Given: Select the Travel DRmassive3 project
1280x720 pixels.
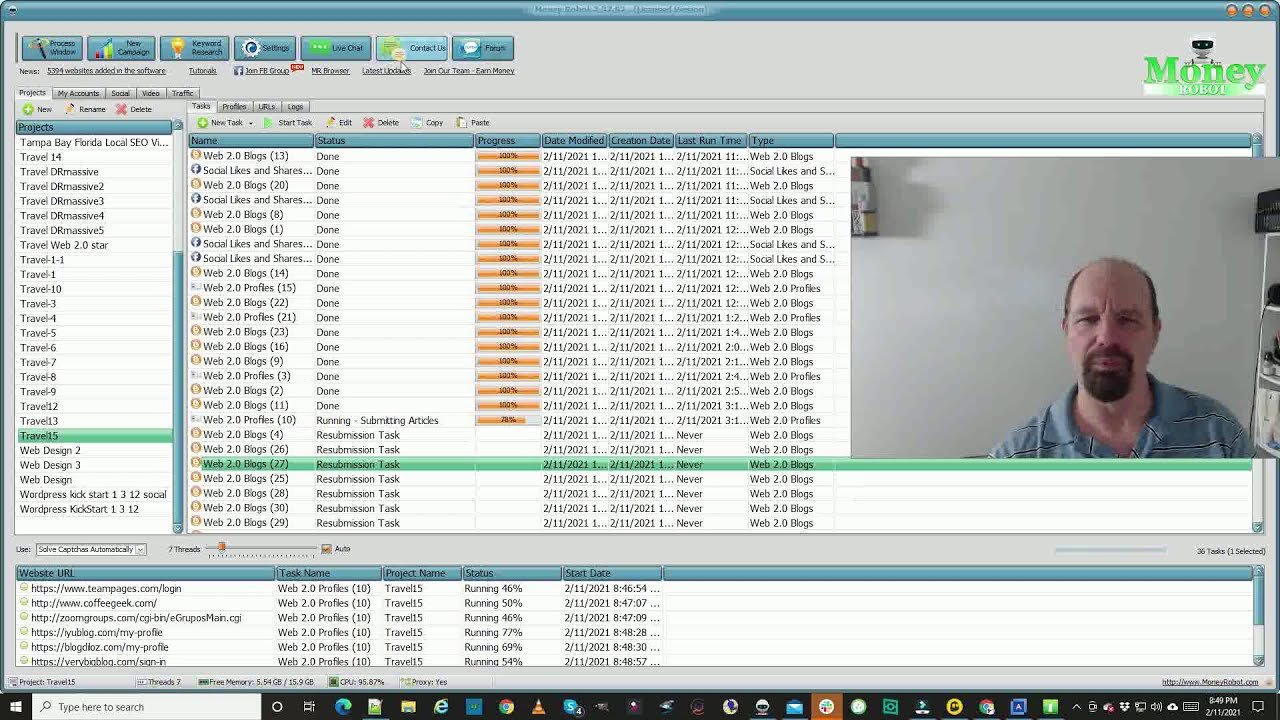Looking at the screenshot, I should (95, 201).
